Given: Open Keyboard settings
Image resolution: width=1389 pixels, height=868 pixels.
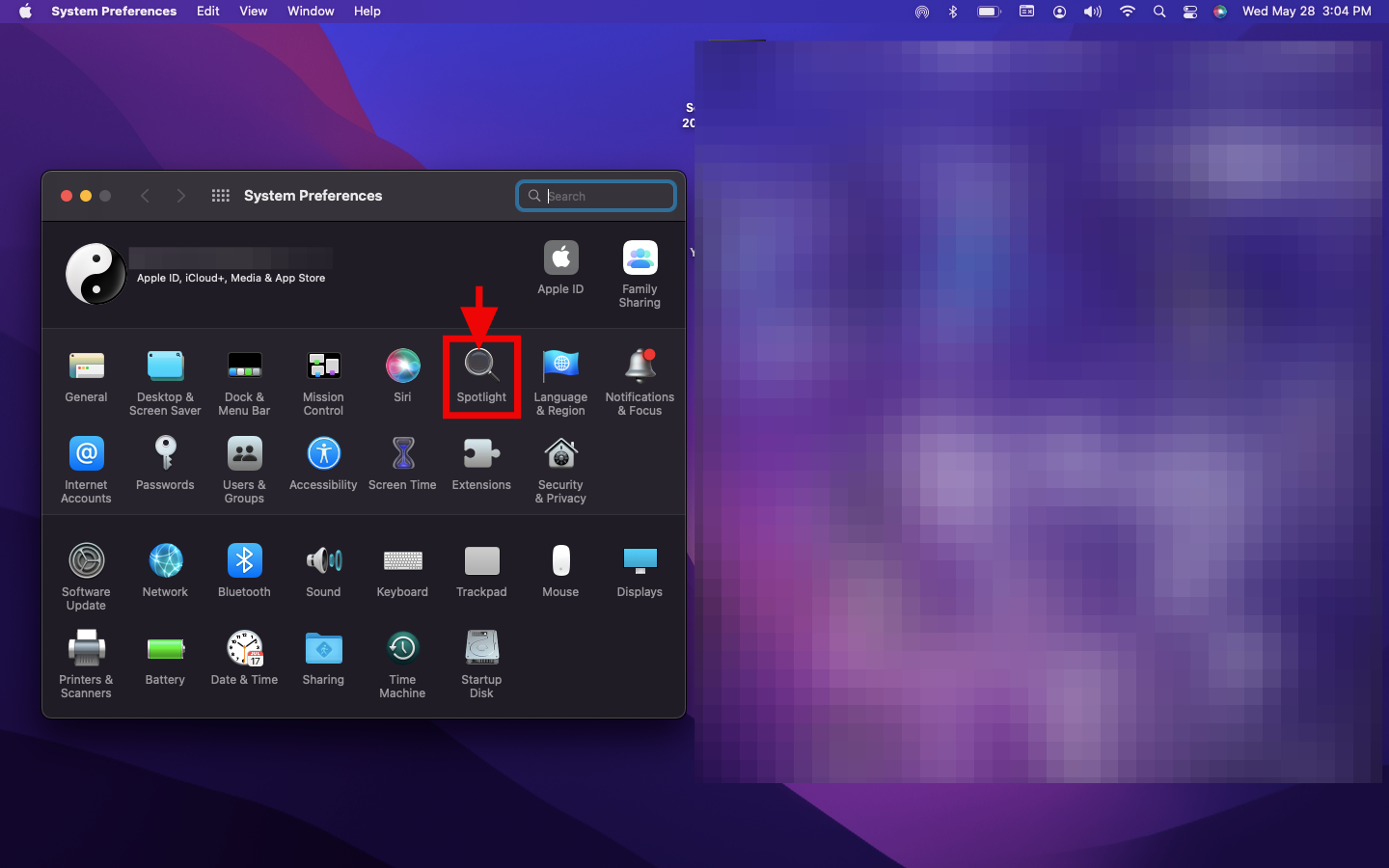Looking at the screenshot, I should tap(402, 572).
